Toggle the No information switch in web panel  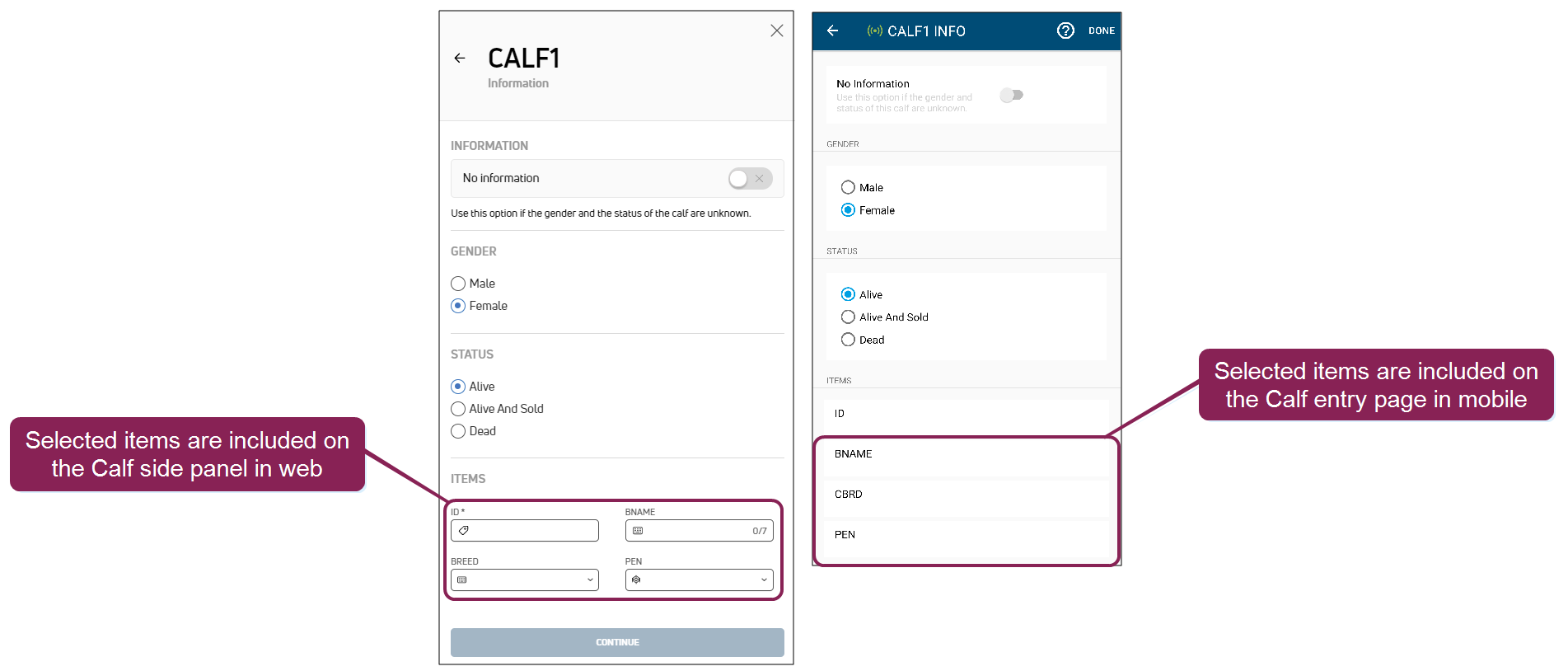click(x=749, y=178)
